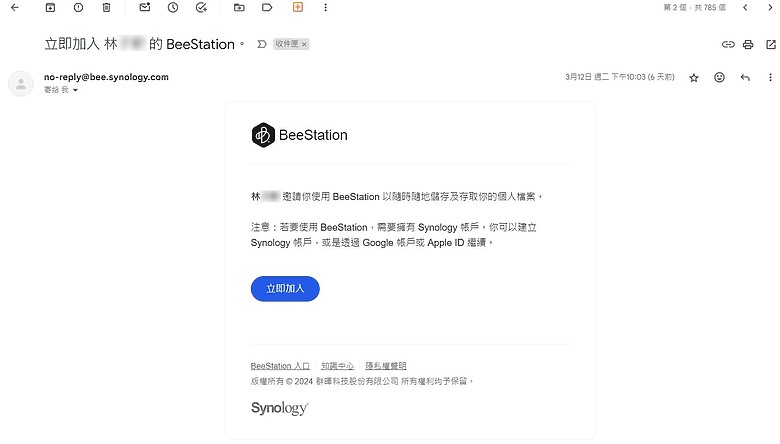Image resolution: width=780 pixels, height=444 pixels.
Task: Star this email message
Action: pyautogui.click(x=694, y=78)
